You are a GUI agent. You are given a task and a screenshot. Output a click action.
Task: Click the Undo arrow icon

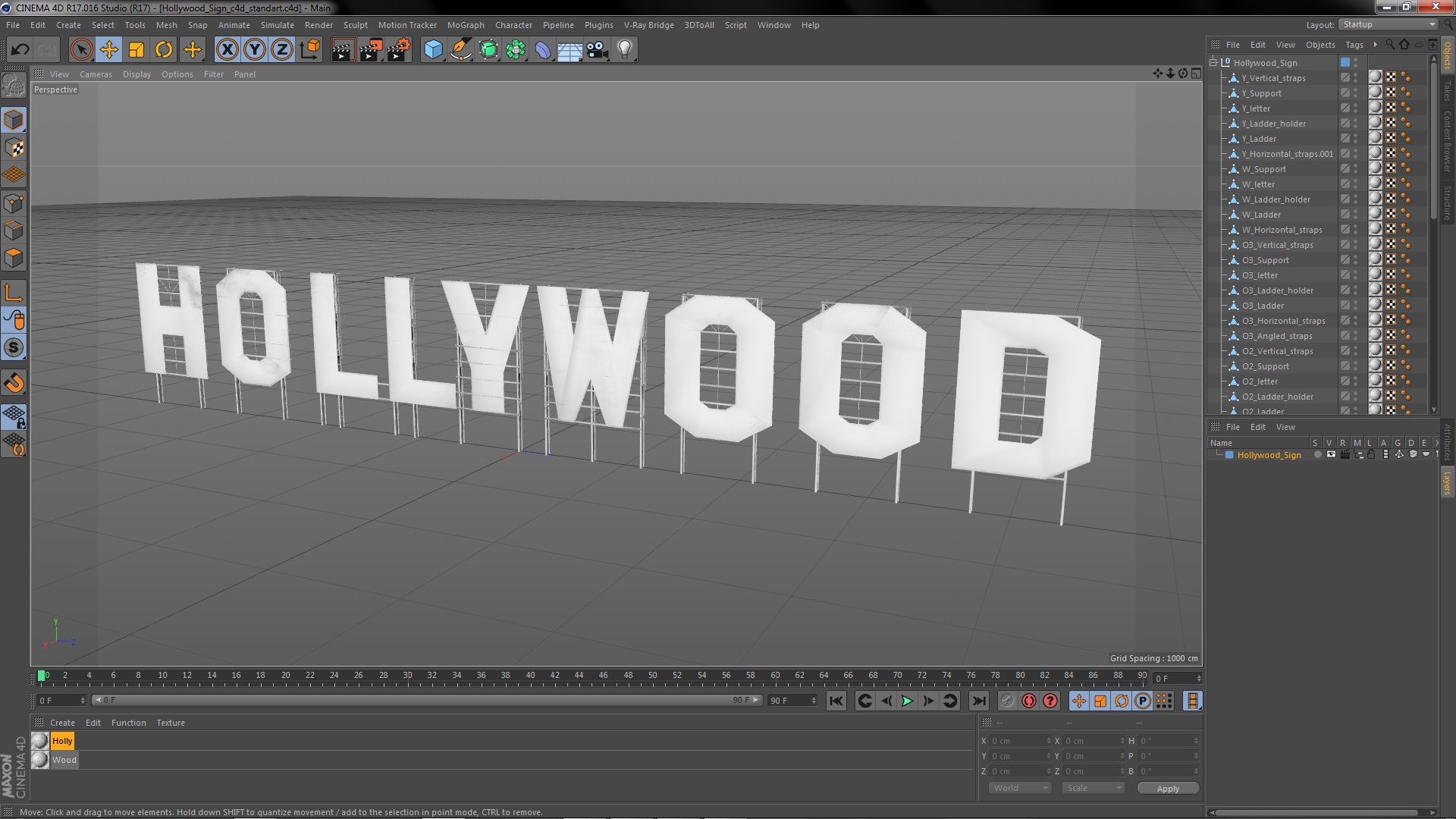[x=20, y=50]
